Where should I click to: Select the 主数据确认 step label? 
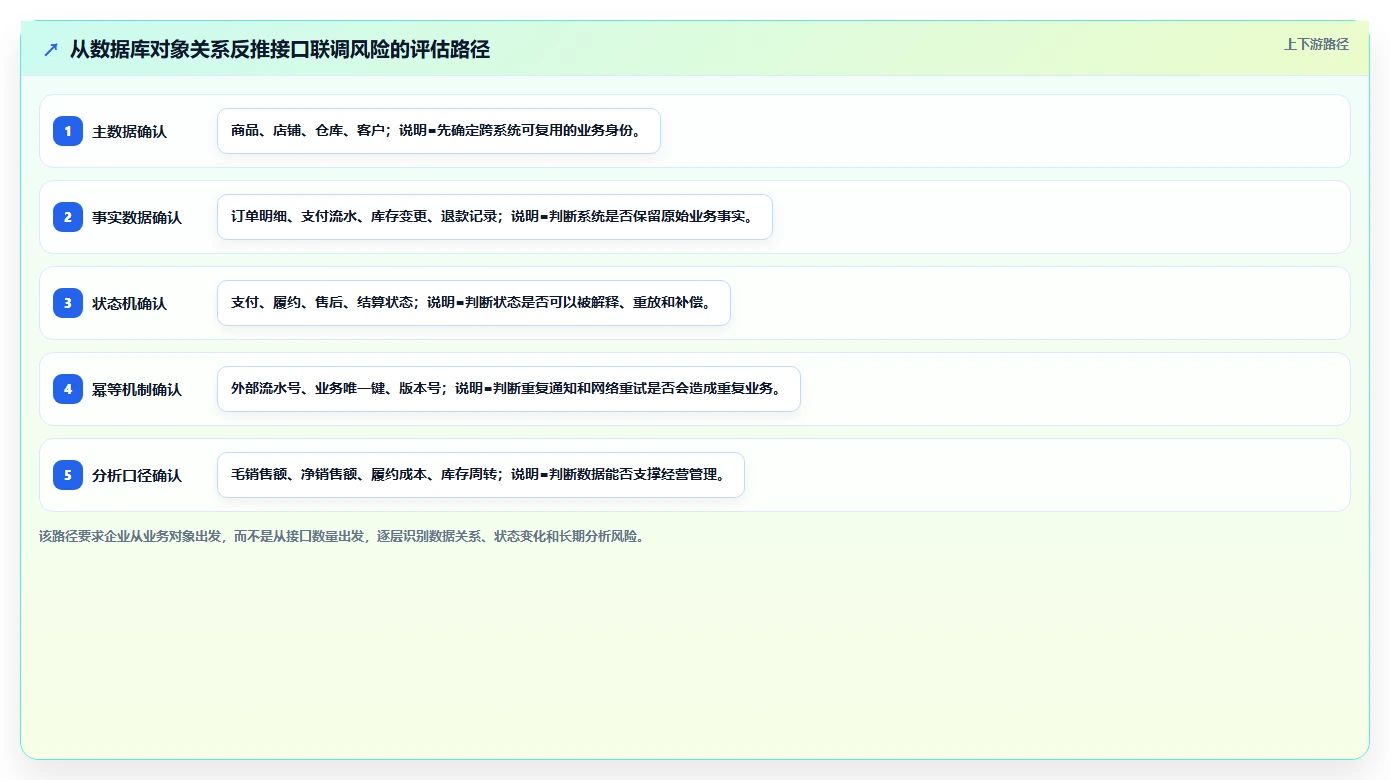pos(130,132)
